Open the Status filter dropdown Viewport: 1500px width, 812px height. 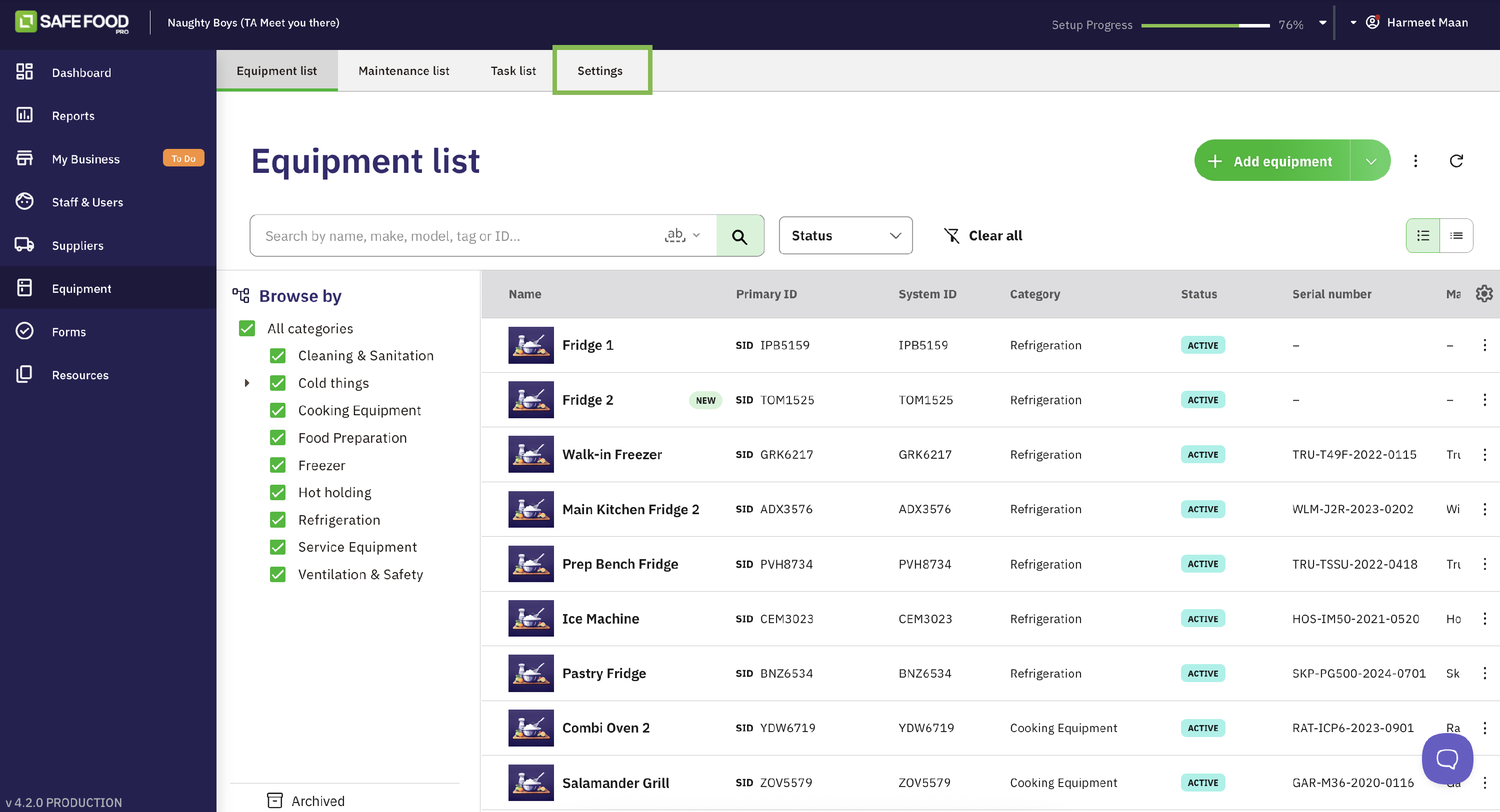tap(845, 236)
